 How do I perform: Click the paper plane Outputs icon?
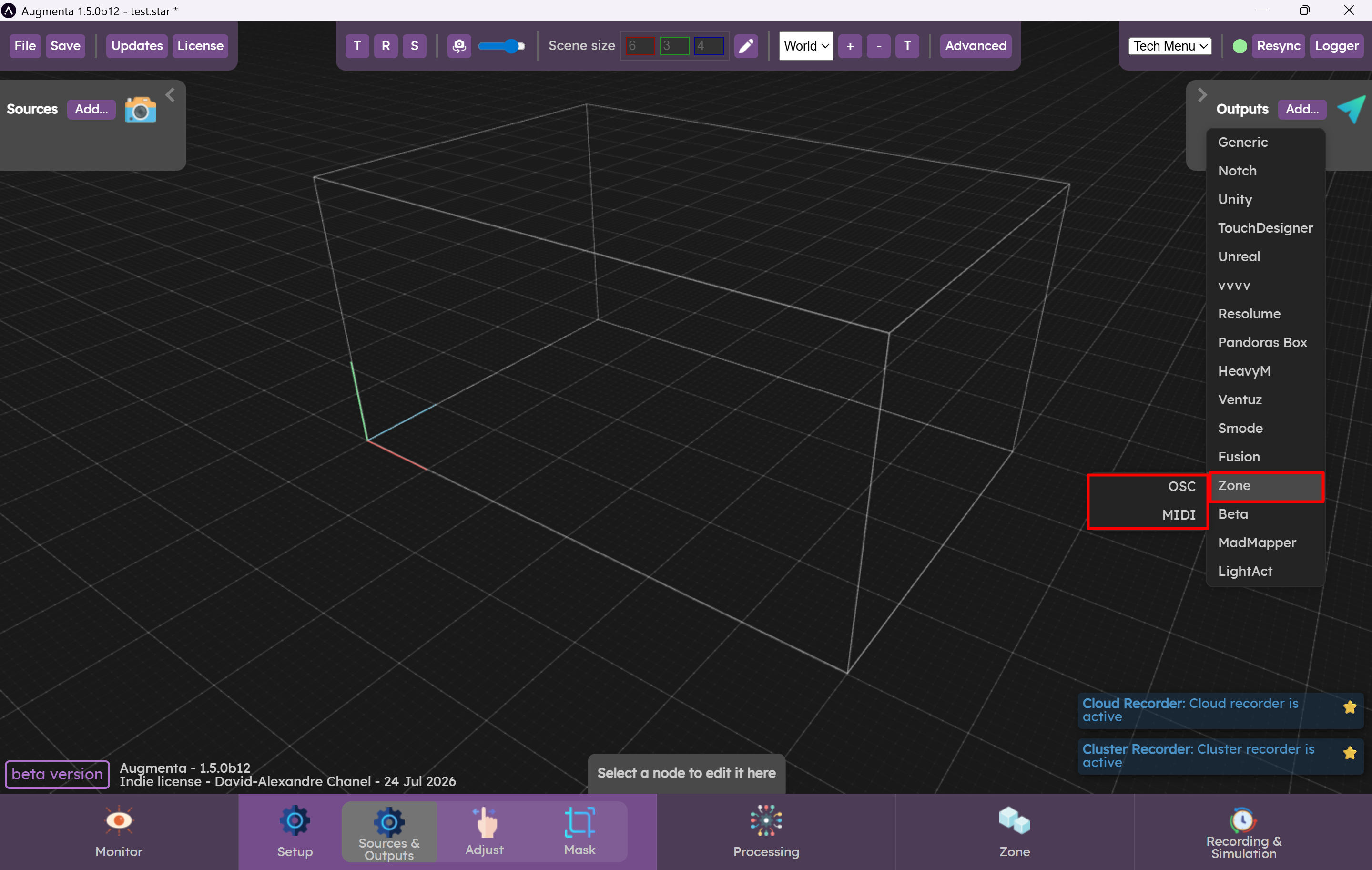pyautogui.click(x=1351, y=109)
